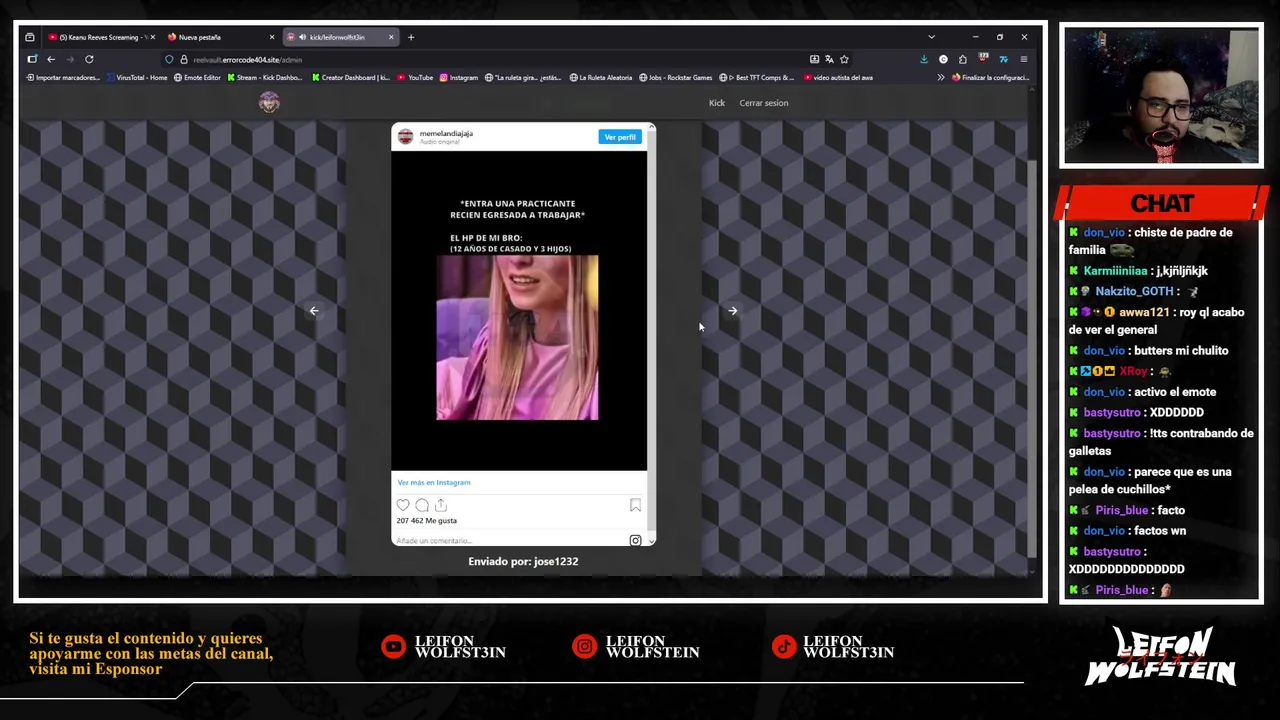Click the Añade un comentario field
Image resolution: width=1280 pixels, height=720 pixels.
point(510,540)
